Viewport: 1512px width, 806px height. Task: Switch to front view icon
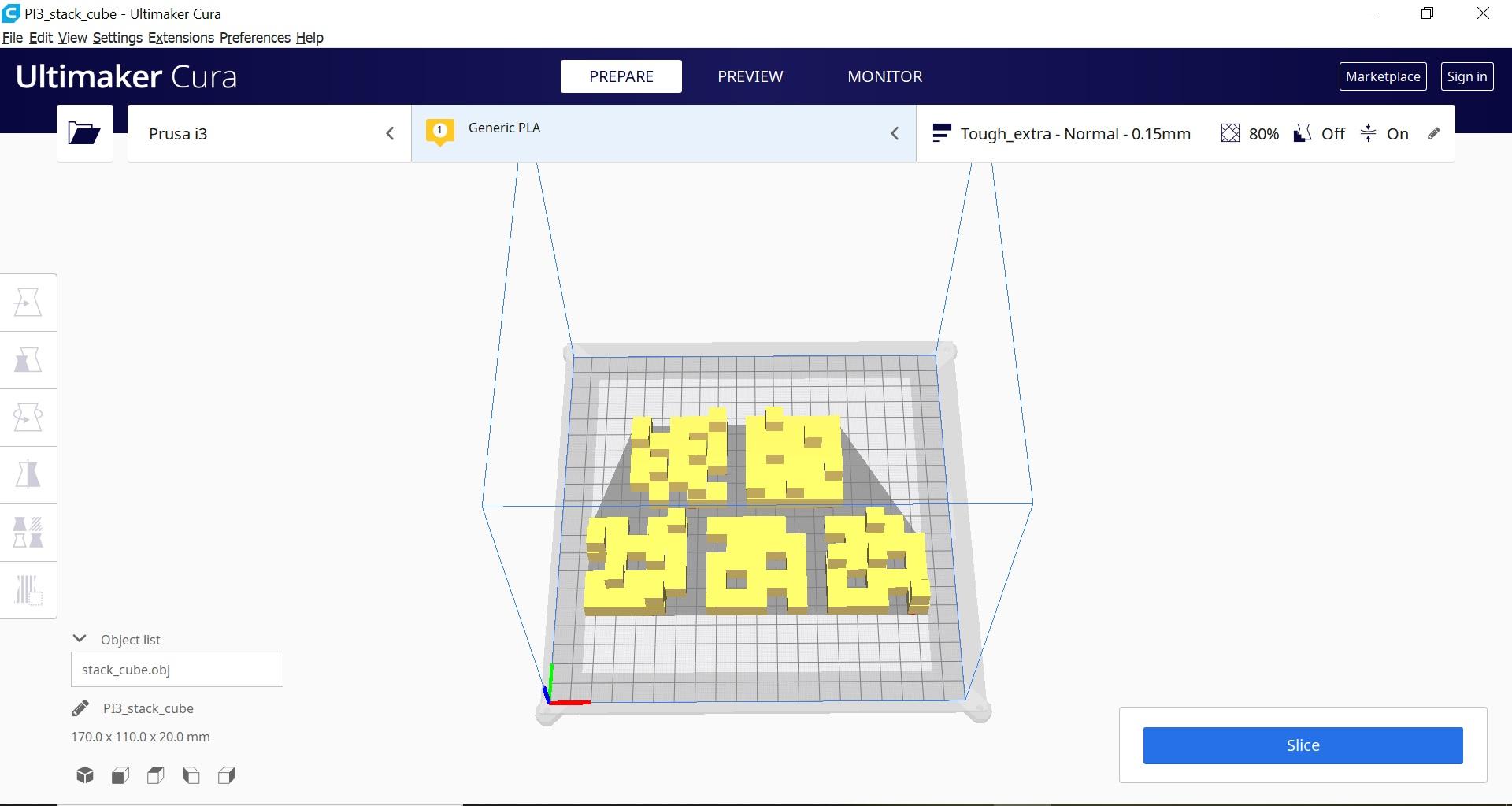(120, 775)
